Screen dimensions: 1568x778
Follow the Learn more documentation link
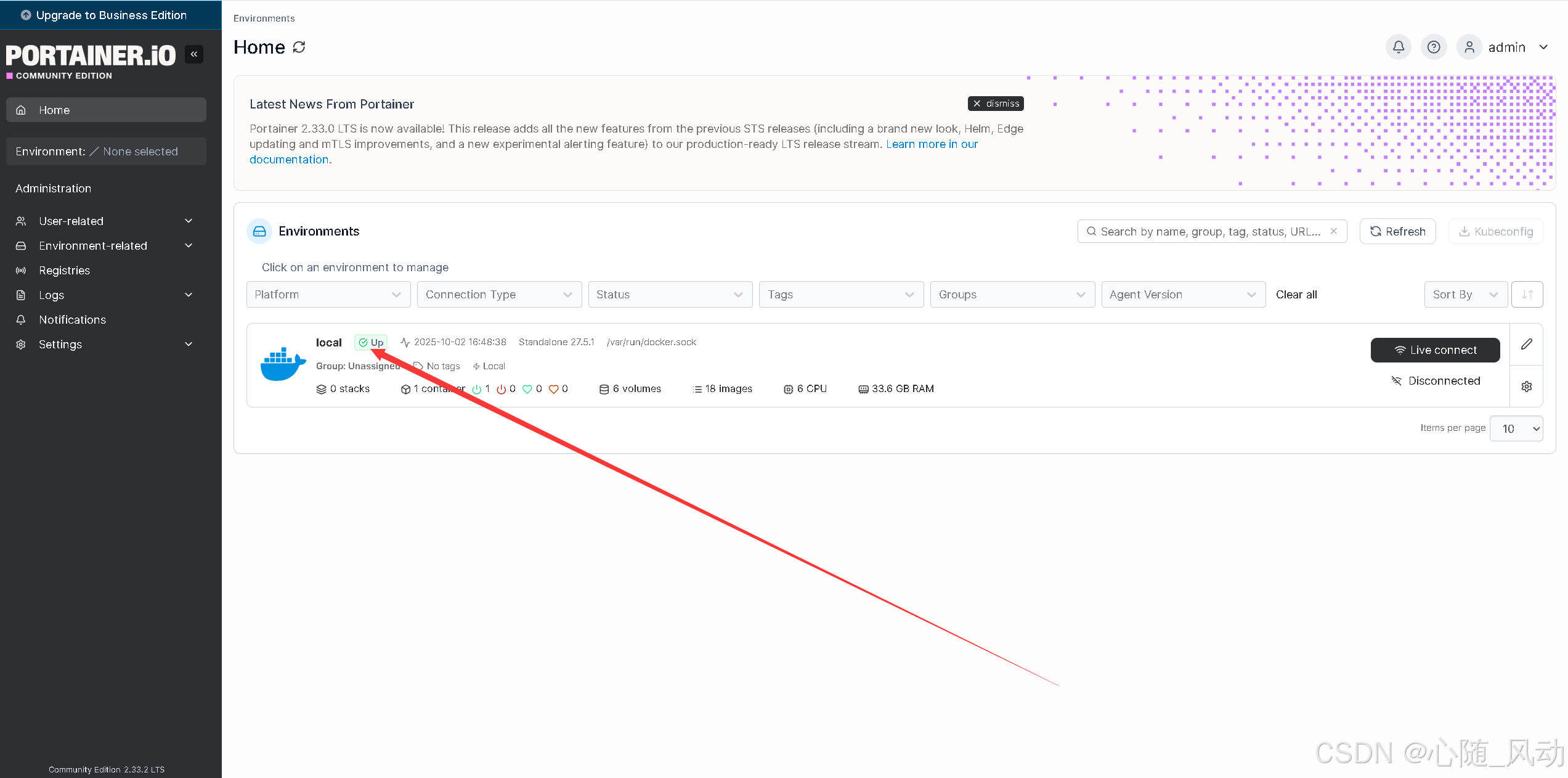coord(932,144)
